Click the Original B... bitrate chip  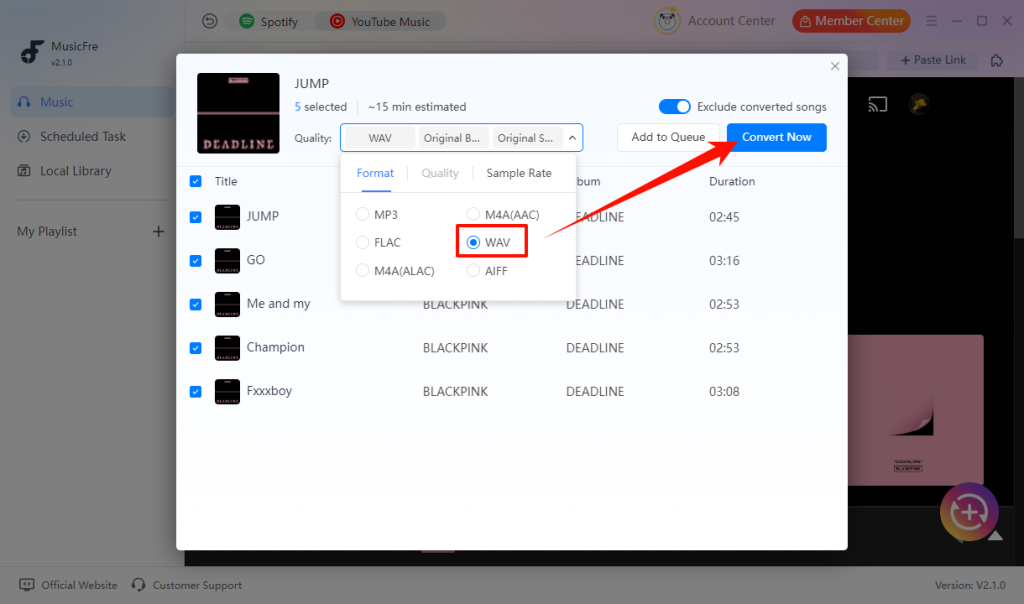coord(452,138)
